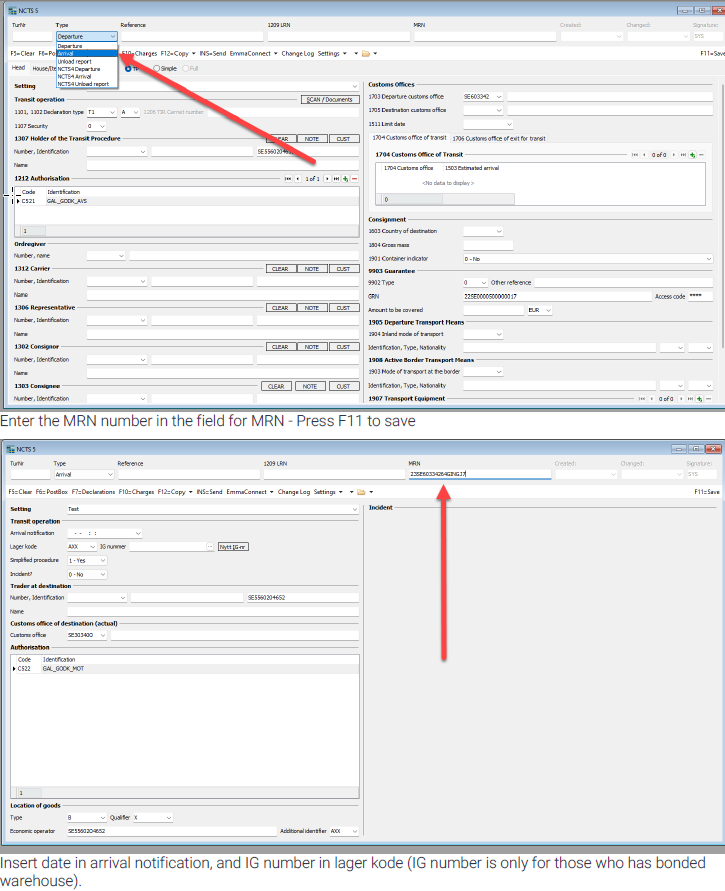Go to next record in 1704 Customs Office navigator
This screenshot has width=725, height=891.
click(672, 155)
